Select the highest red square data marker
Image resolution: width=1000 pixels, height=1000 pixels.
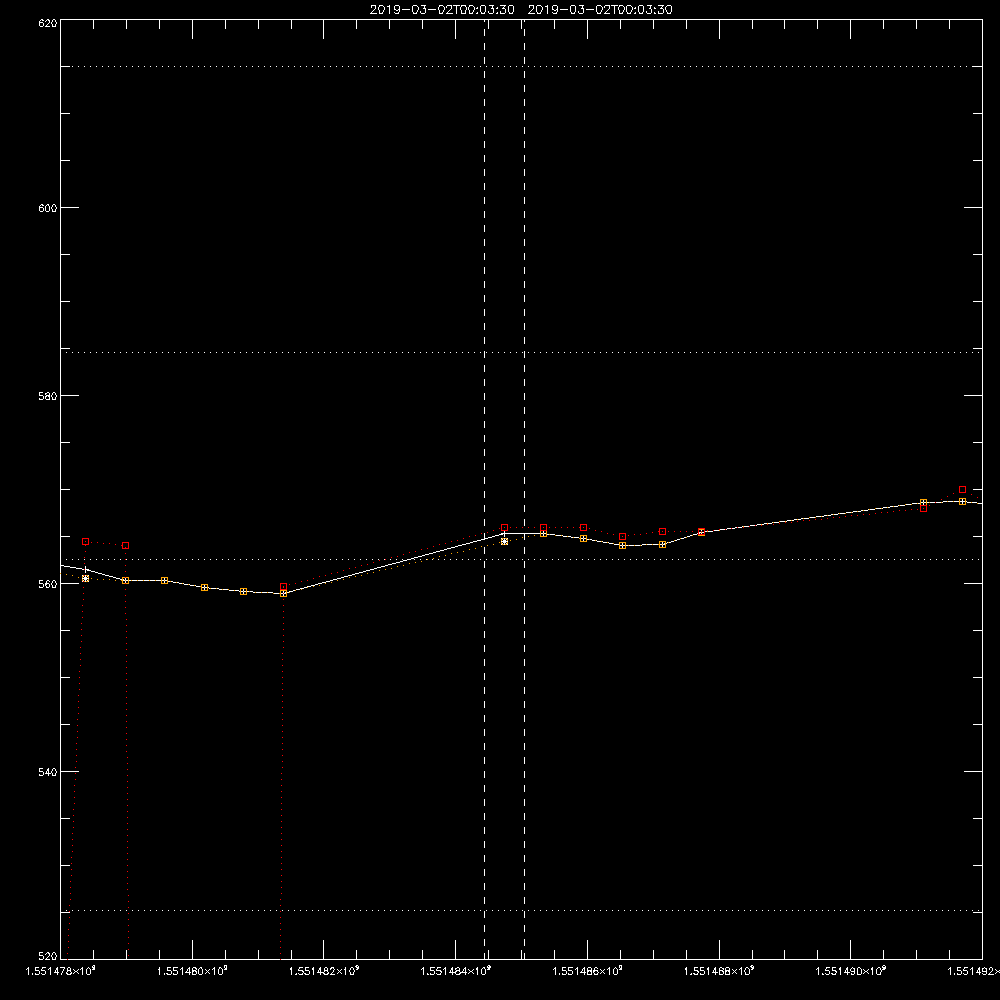click(962, 490)
